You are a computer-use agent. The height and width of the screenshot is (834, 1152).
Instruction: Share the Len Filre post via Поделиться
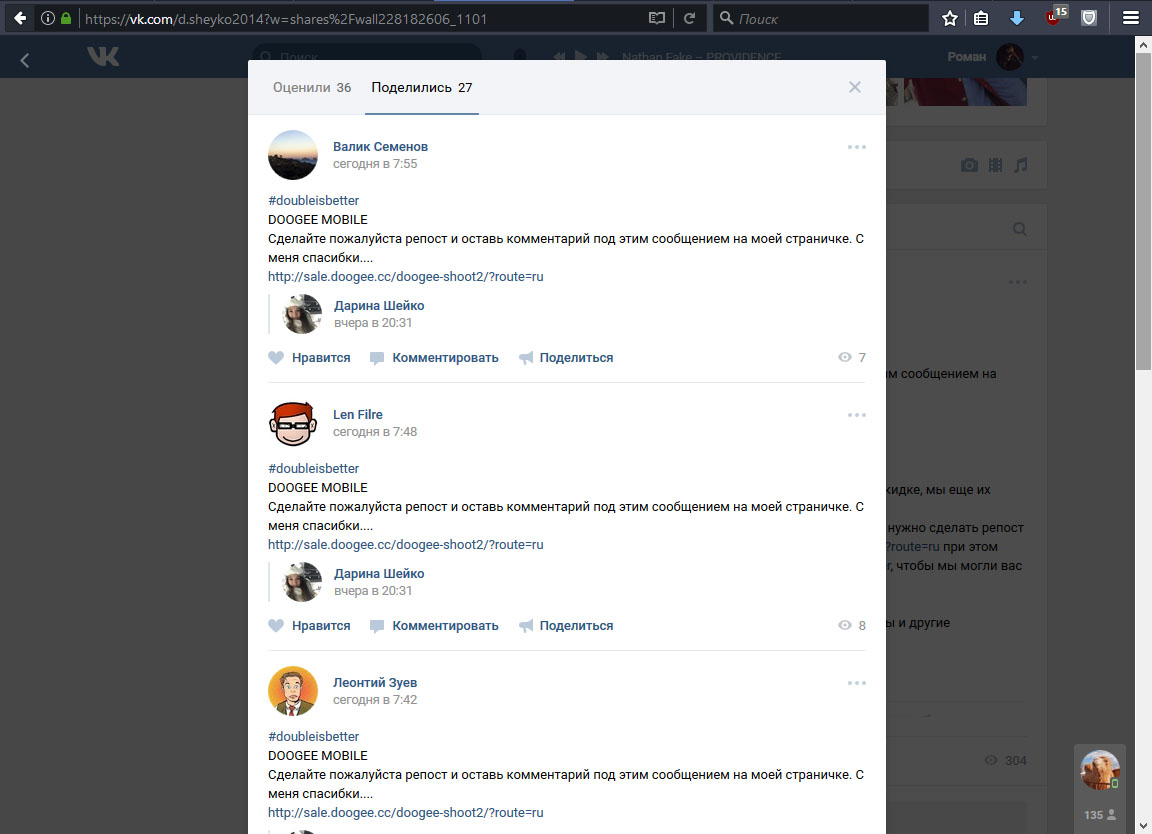[566, 626]
